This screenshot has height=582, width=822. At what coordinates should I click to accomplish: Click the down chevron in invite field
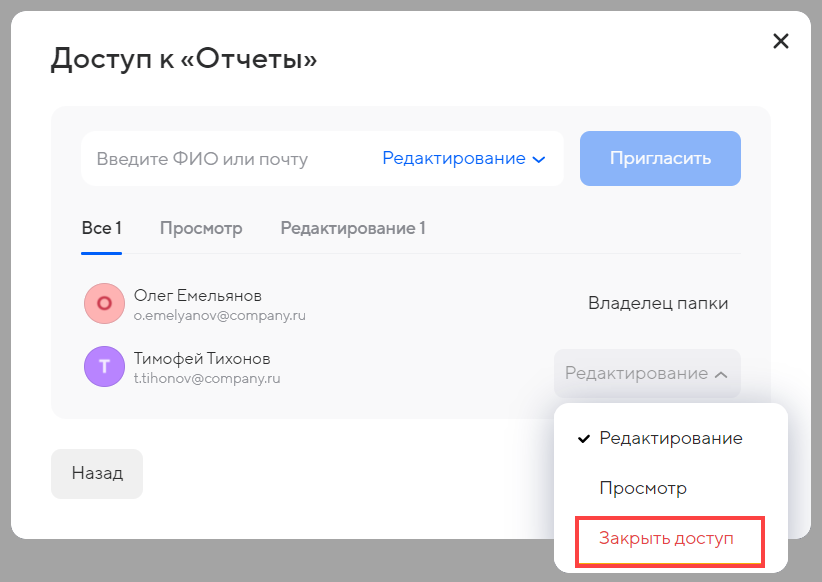coord(539,159)
